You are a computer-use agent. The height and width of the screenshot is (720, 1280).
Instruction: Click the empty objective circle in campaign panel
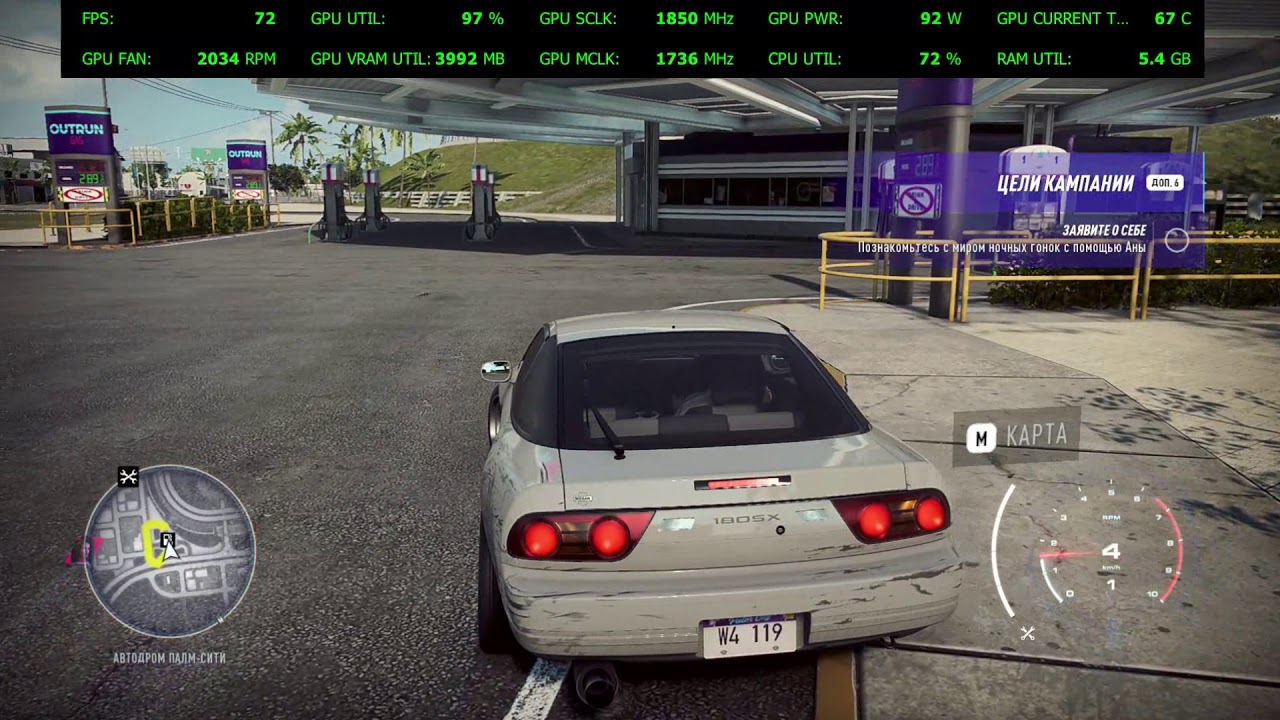[x=1177, y=240]
